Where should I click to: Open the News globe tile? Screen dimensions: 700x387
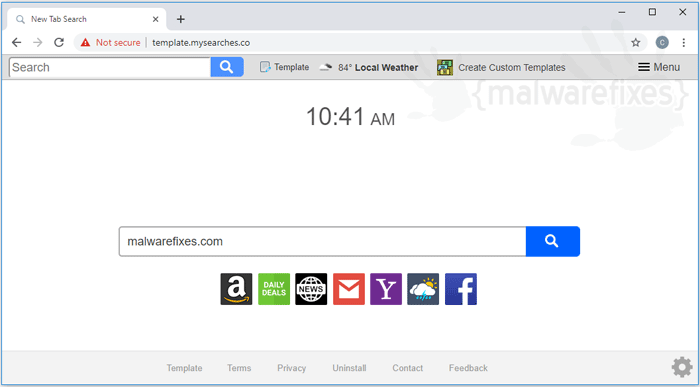coord(311,289)
